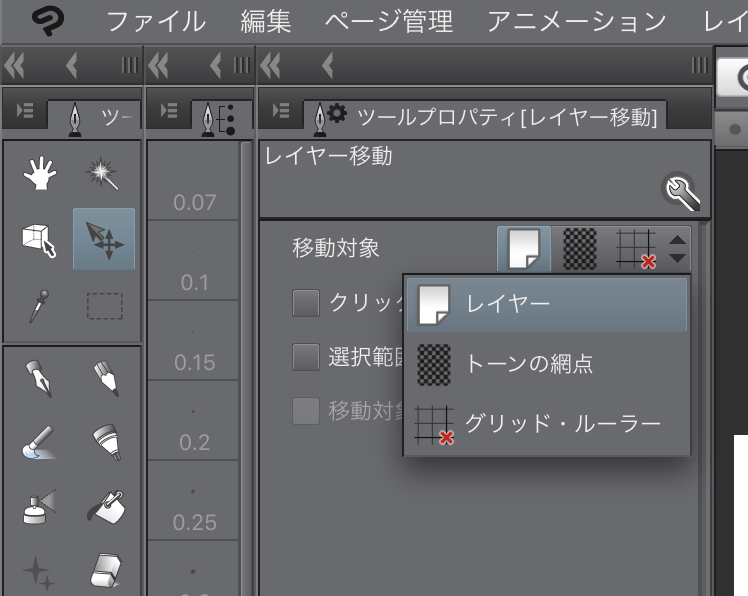748x596 pixels.
Task: Collapse Tool property dock with single arrow
Action: (328, 65)
